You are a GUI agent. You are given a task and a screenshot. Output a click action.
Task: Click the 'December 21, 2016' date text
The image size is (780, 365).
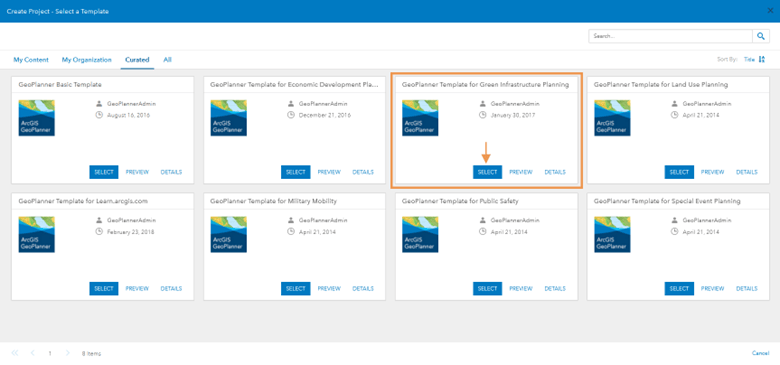325,115
